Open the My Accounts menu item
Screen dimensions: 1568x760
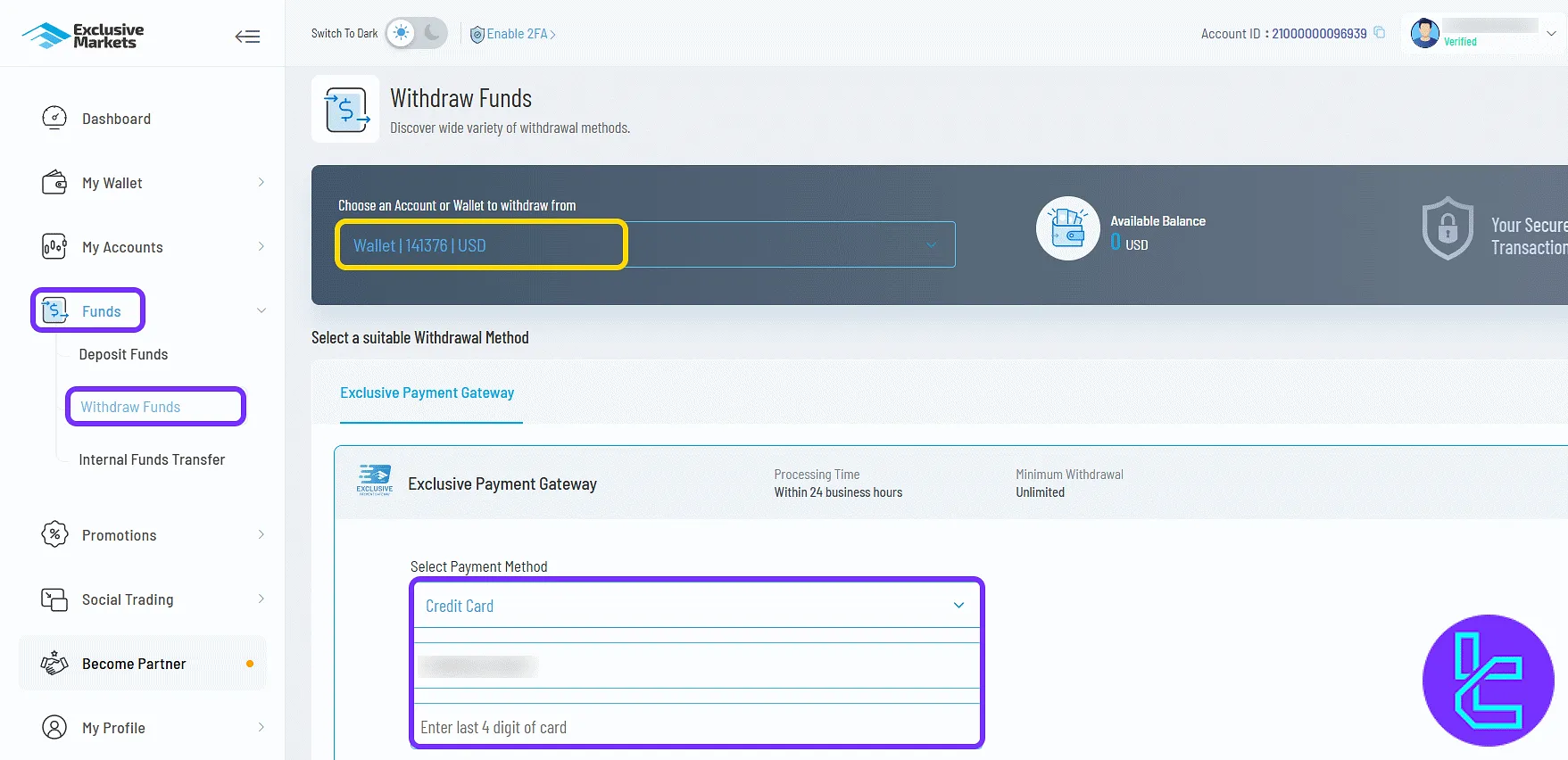click(122, 247)
